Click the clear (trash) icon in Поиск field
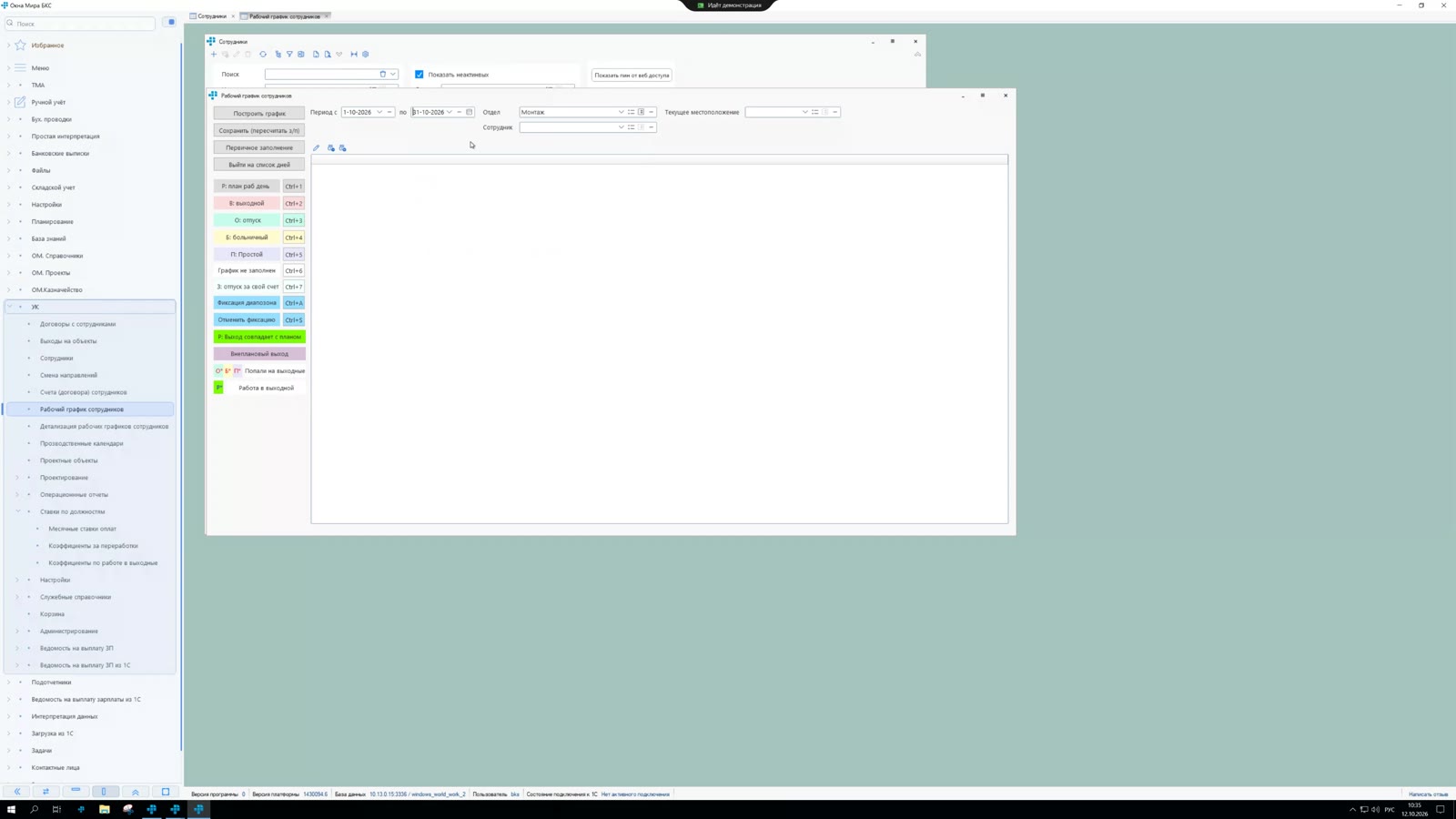This screenshot has width=1456, height=819. [x=383, y=75]
